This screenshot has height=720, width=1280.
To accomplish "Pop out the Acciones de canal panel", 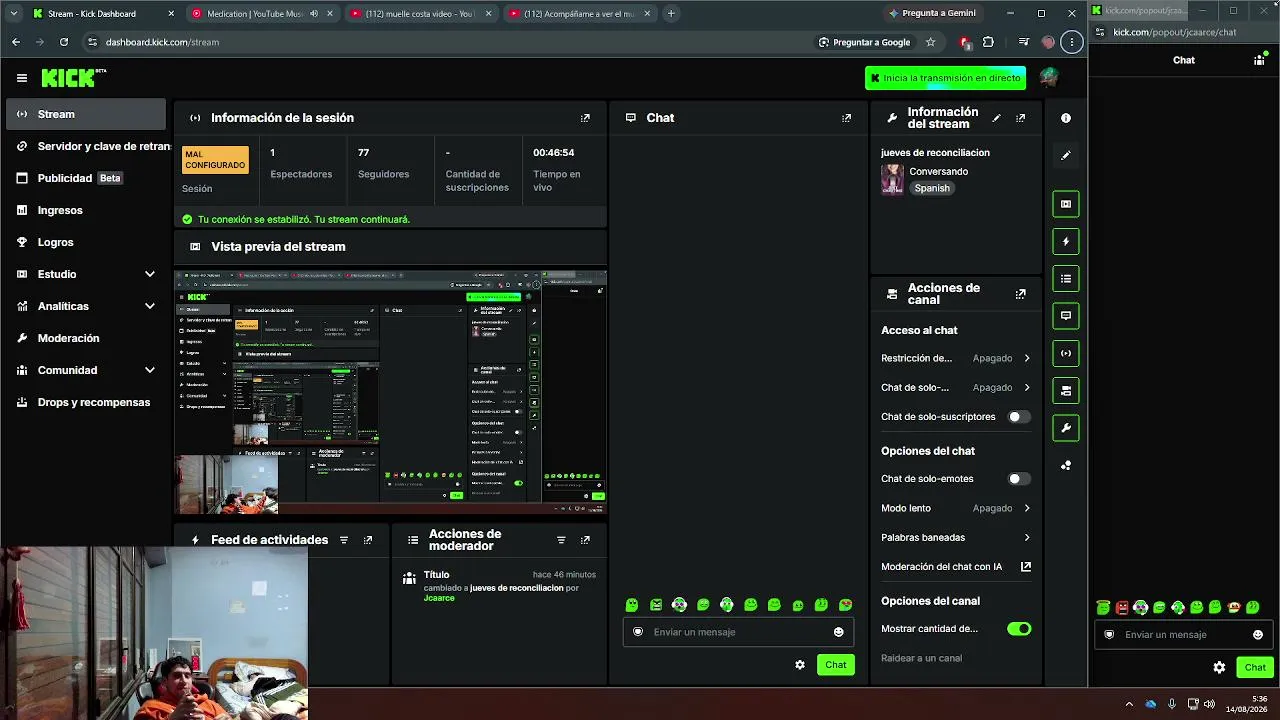I will tap(1020, 294).
